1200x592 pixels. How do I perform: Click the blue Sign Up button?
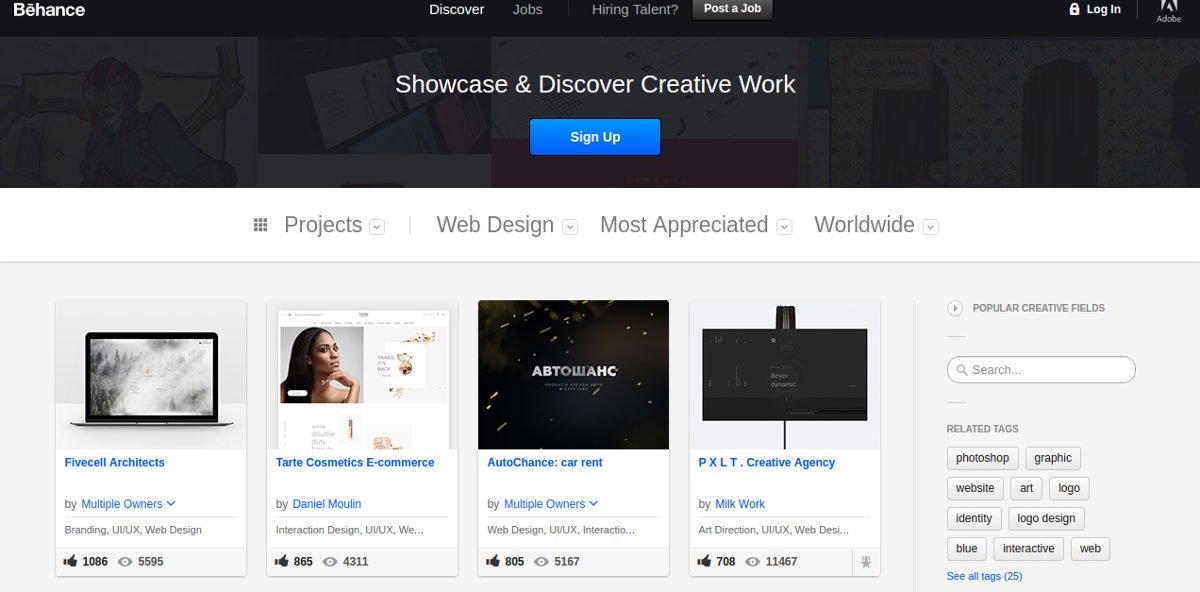coord(595,137)
